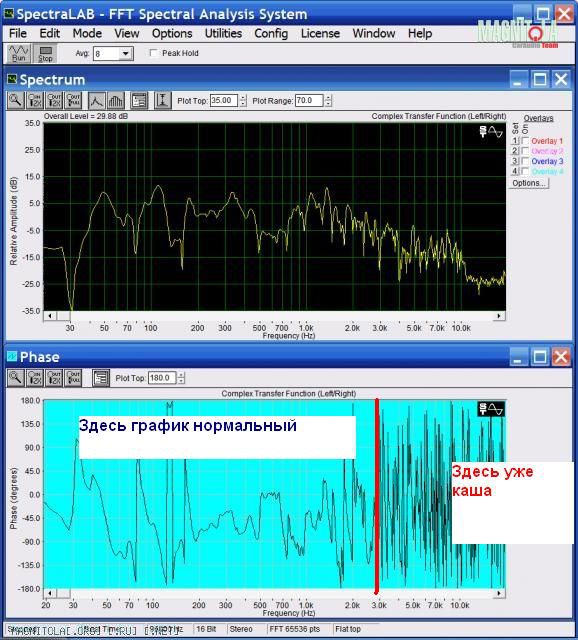This screenshot has width=578, height=640.
Task: Click the Phase window title icon
Action: coord(12,356)
